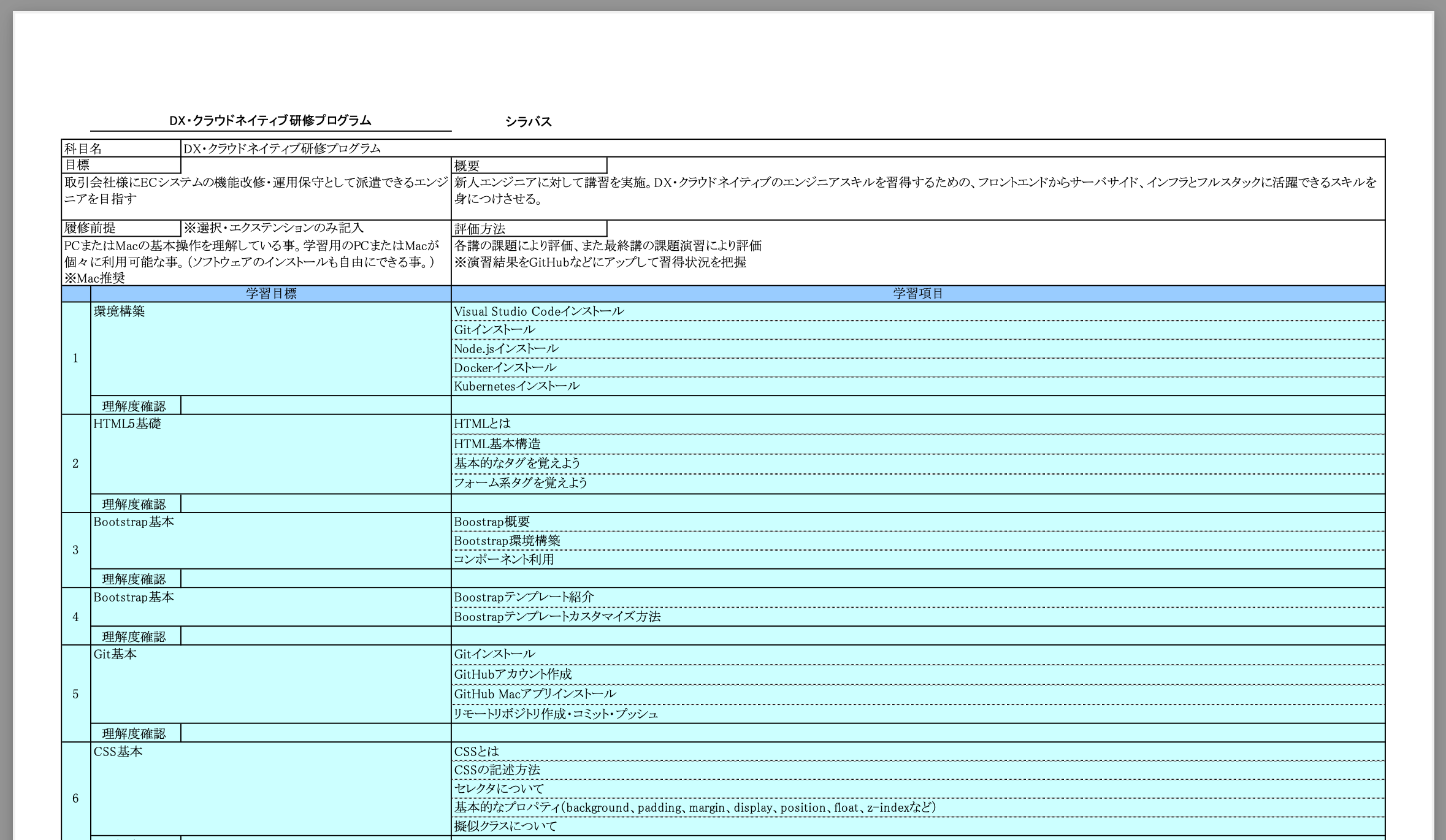1446x840 pixels.
Task: Select the '擬似クラスについて' row
Action: [x=505, y=827]
